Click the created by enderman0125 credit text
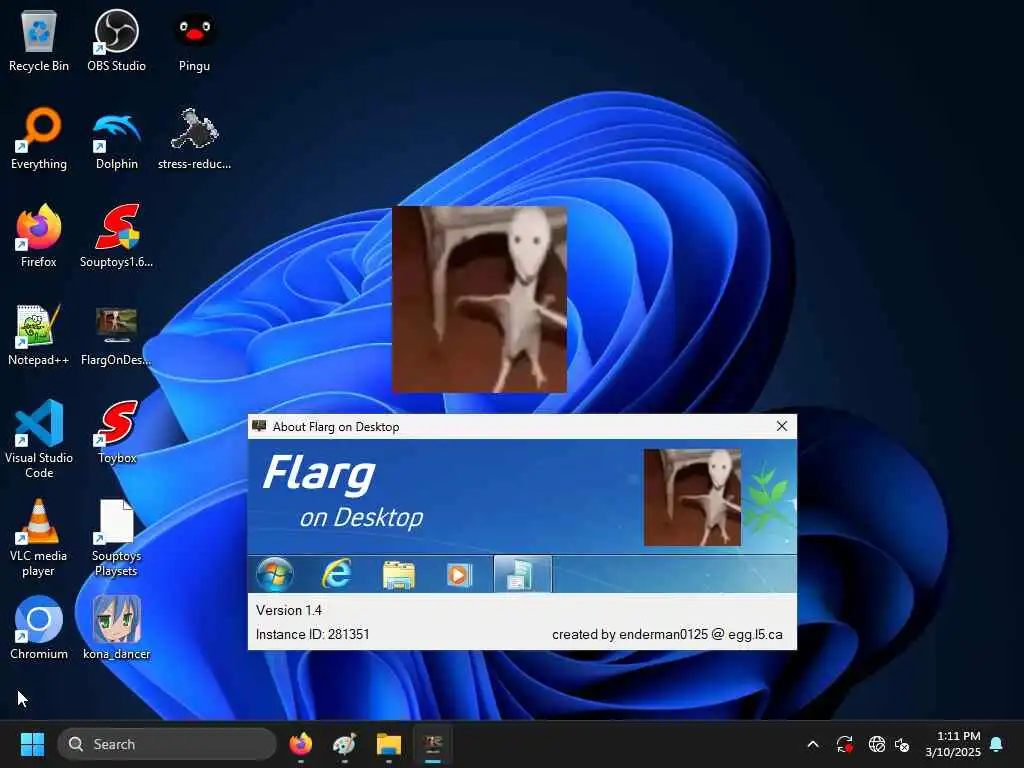This screenshot has height=768, width=1024. pyautogui.click(x=667, y=634)
